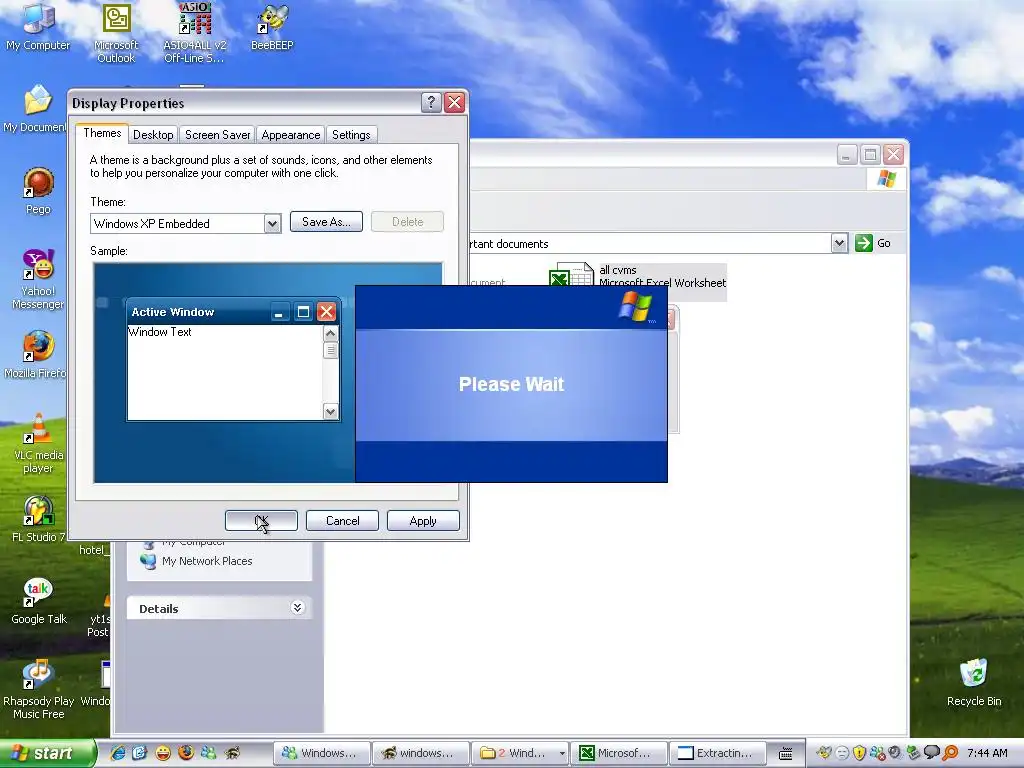Viewport: 1024px width, 768px height.
Task: Click the Save As... button
Action: [326, 222]
